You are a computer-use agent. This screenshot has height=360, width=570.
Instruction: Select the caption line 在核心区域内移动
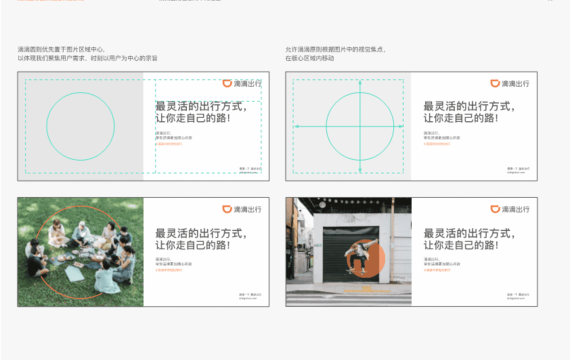(x=310, y=58)
